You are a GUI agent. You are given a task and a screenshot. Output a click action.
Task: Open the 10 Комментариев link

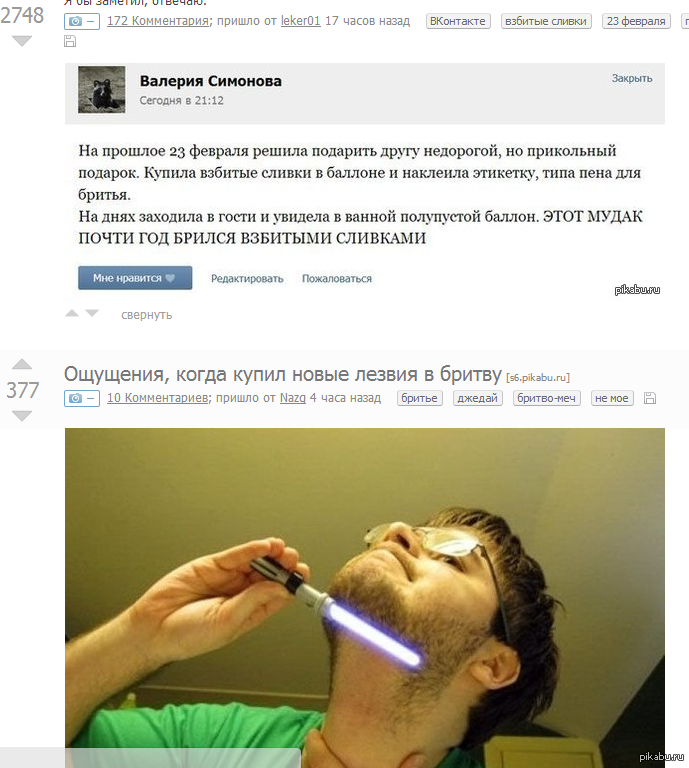[x=158, y=398]
